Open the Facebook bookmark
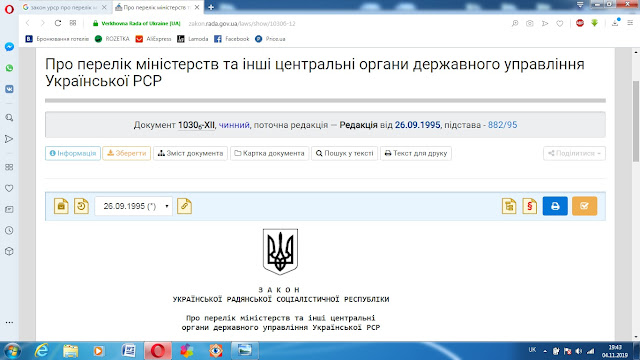This screenshot has width=640, height=360. point(232,39)
